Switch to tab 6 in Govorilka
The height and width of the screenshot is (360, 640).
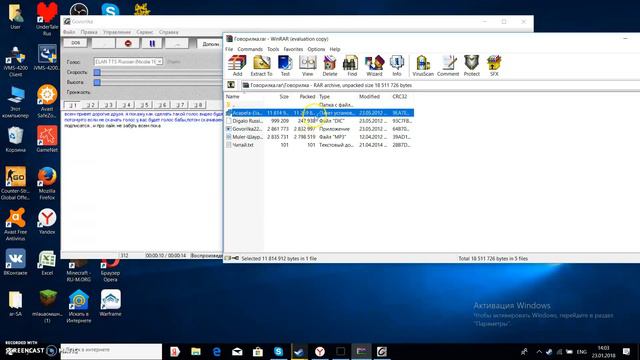pos(162,105)
